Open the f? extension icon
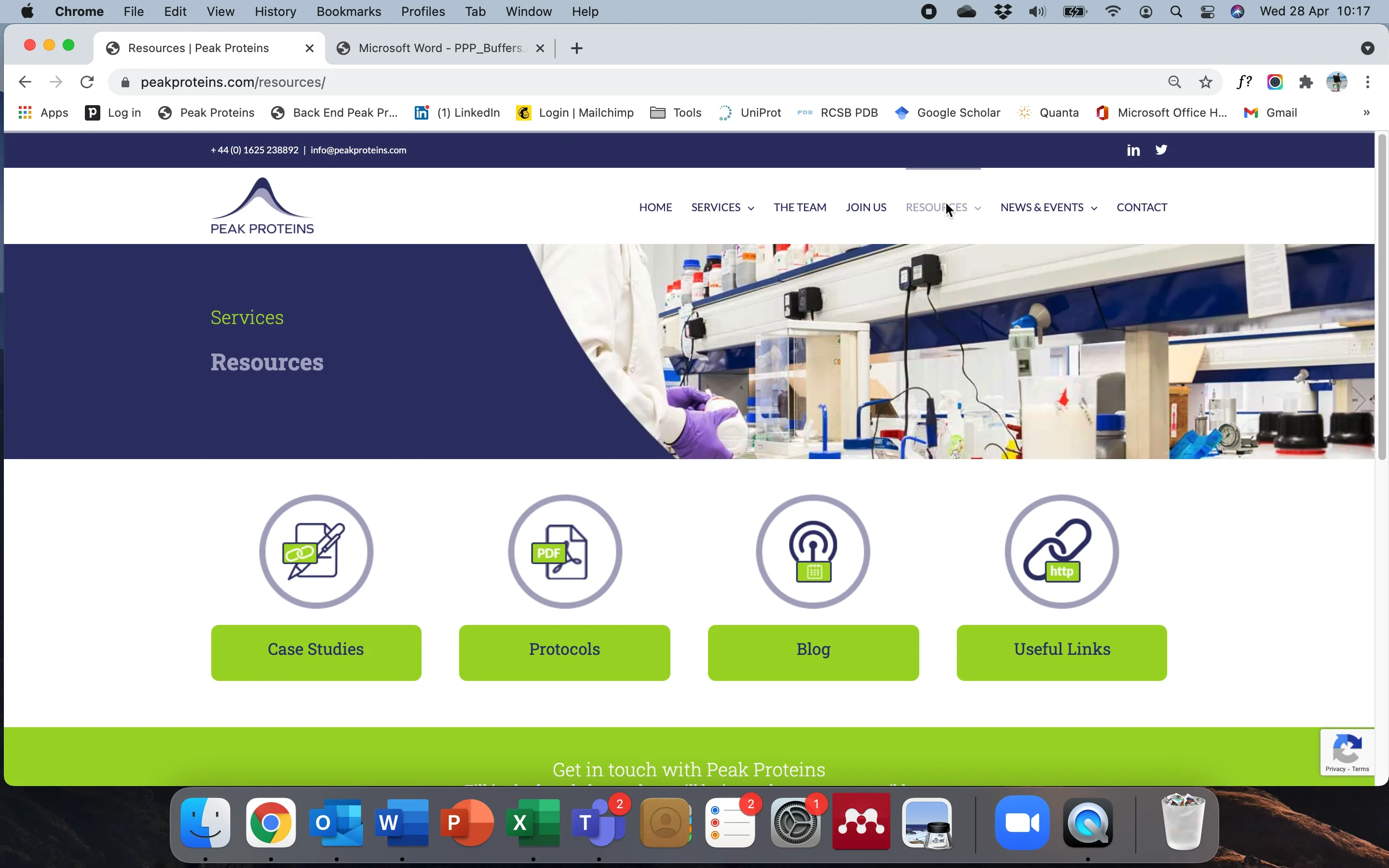Viewport: 1389px width, 868px height. click(1244, 82)
